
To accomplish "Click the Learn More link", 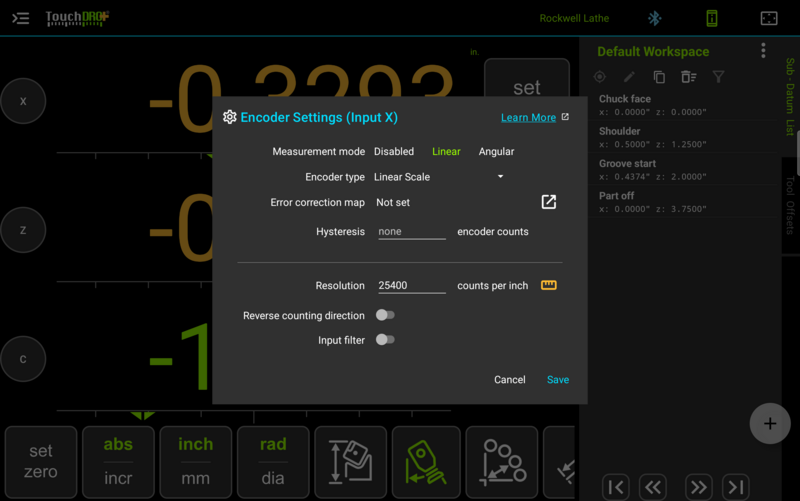I will point(529,117).
